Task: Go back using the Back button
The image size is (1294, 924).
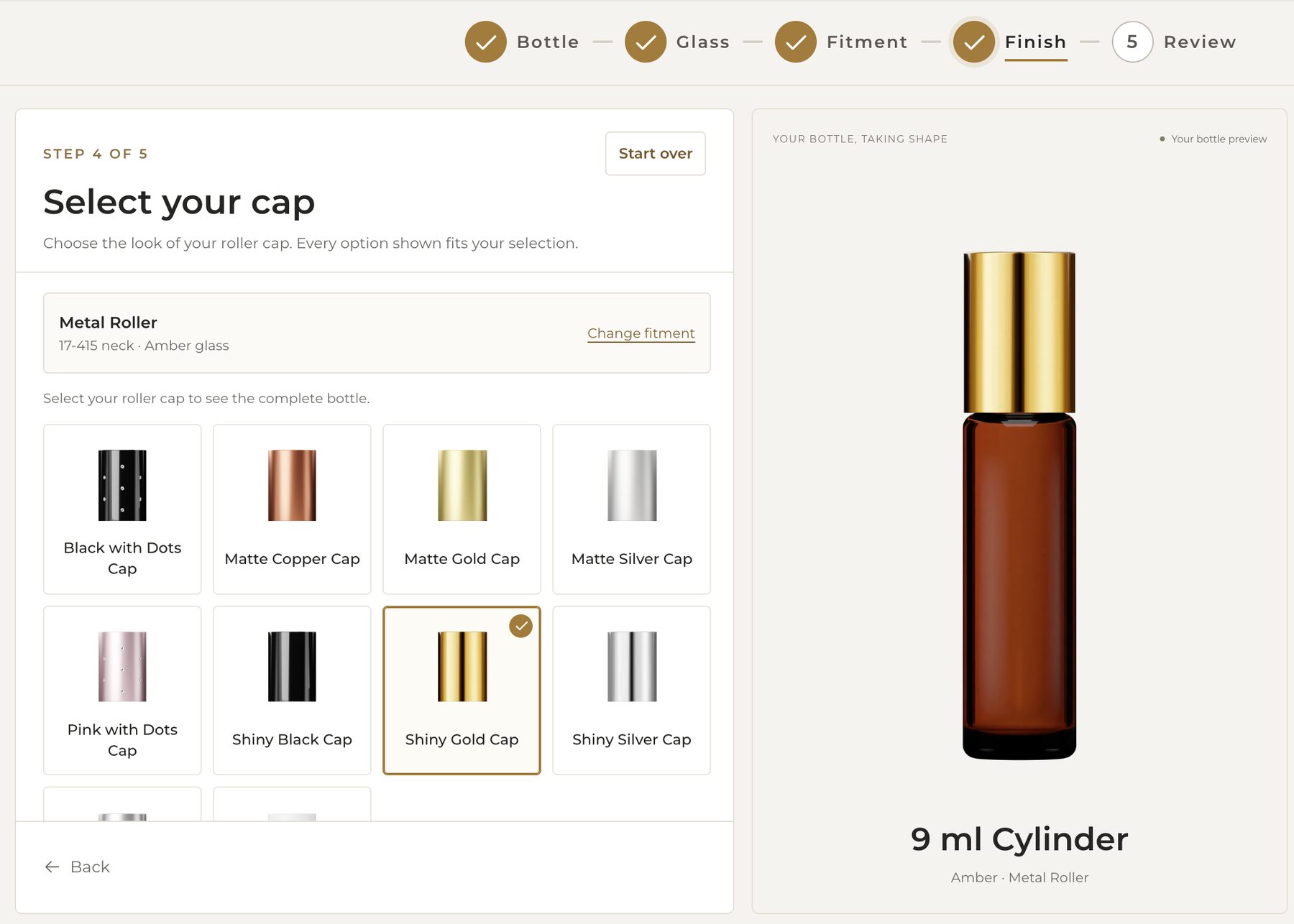Action: [x=77, y=867]
